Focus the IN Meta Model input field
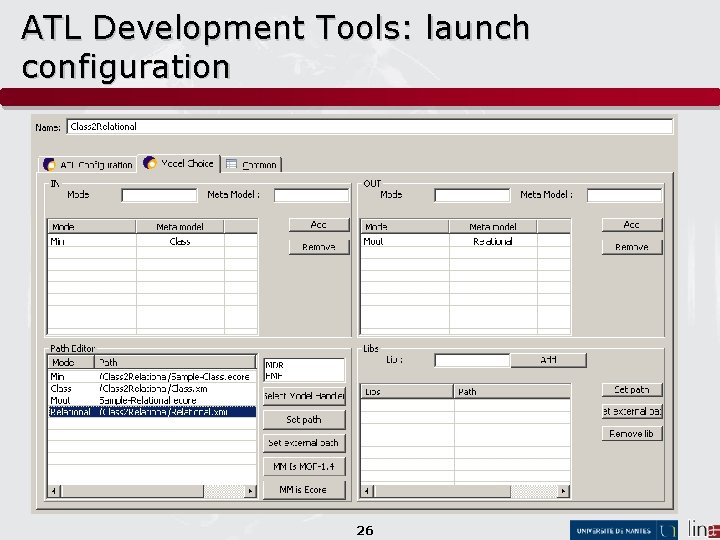 click(x=311, y=195)
